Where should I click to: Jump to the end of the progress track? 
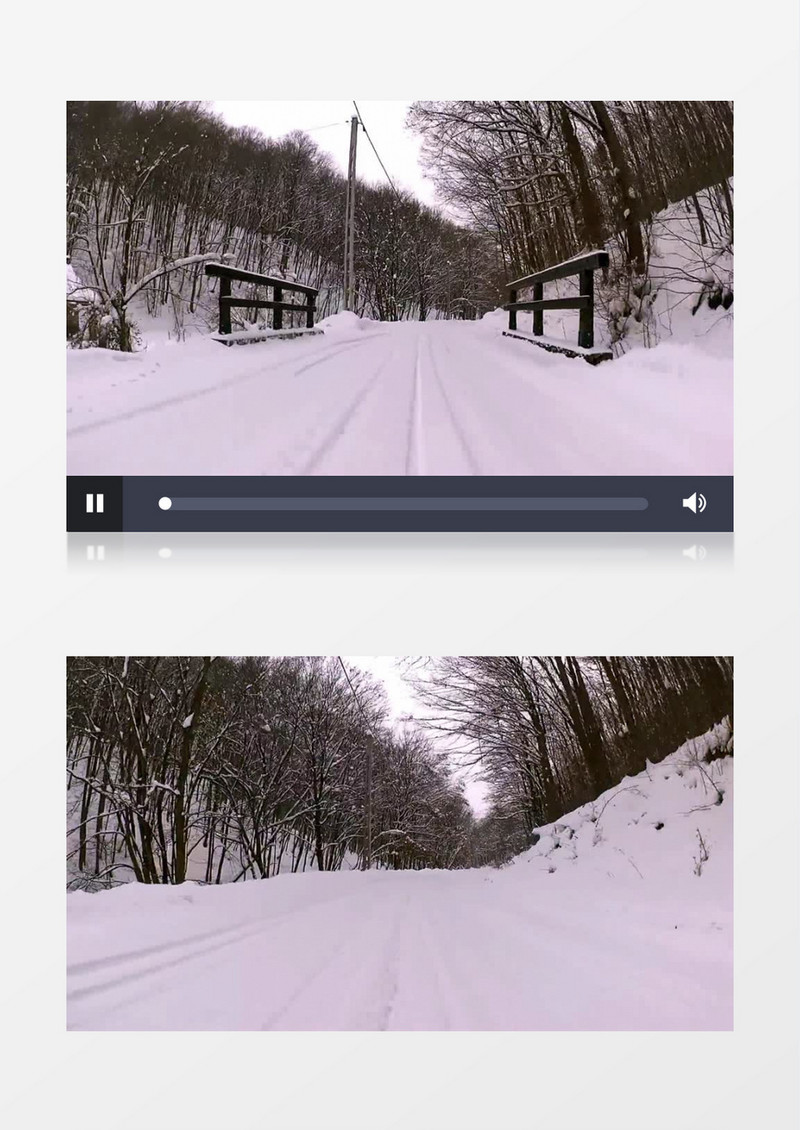pyautogui.click(x=645, y=504)
